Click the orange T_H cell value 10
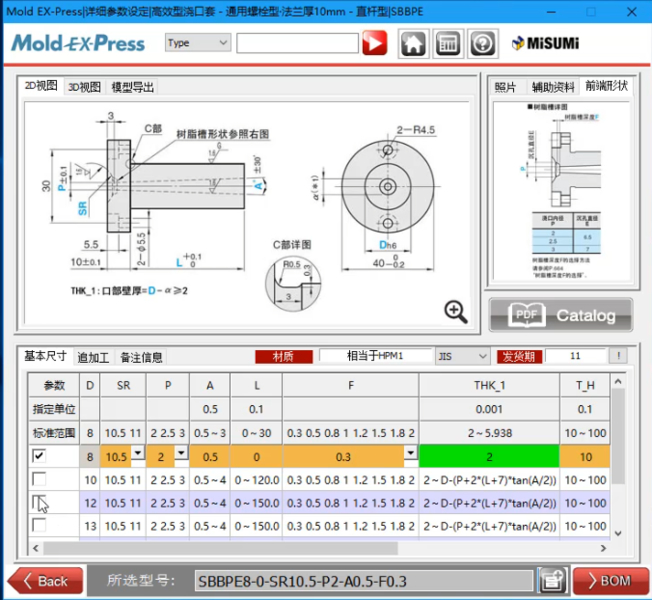Screen dimensions: 652x600 pos(585,457)
